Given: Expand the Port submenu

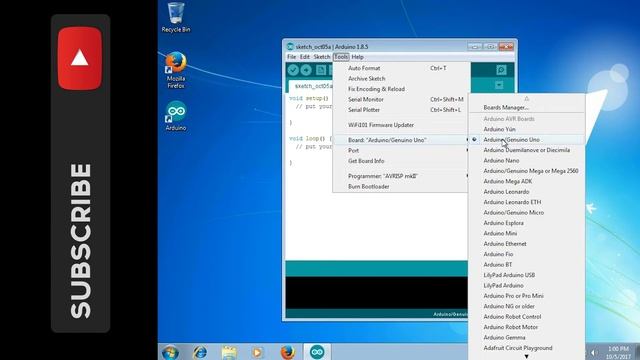Looking at the screenshot, I should tap(401, 151).
